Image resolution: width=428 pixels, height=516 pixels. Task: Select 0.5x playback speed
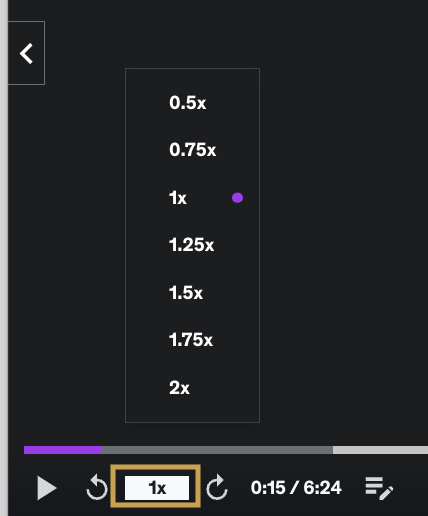point(188,103)
